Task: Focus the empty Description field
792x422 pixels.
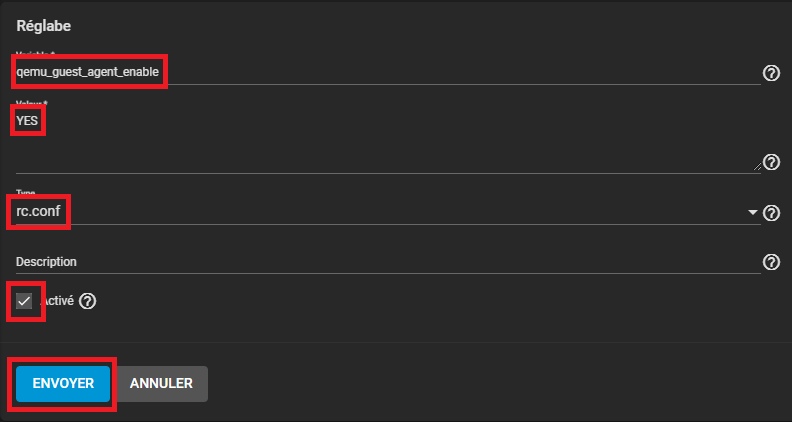Action: tap(380, 262)
